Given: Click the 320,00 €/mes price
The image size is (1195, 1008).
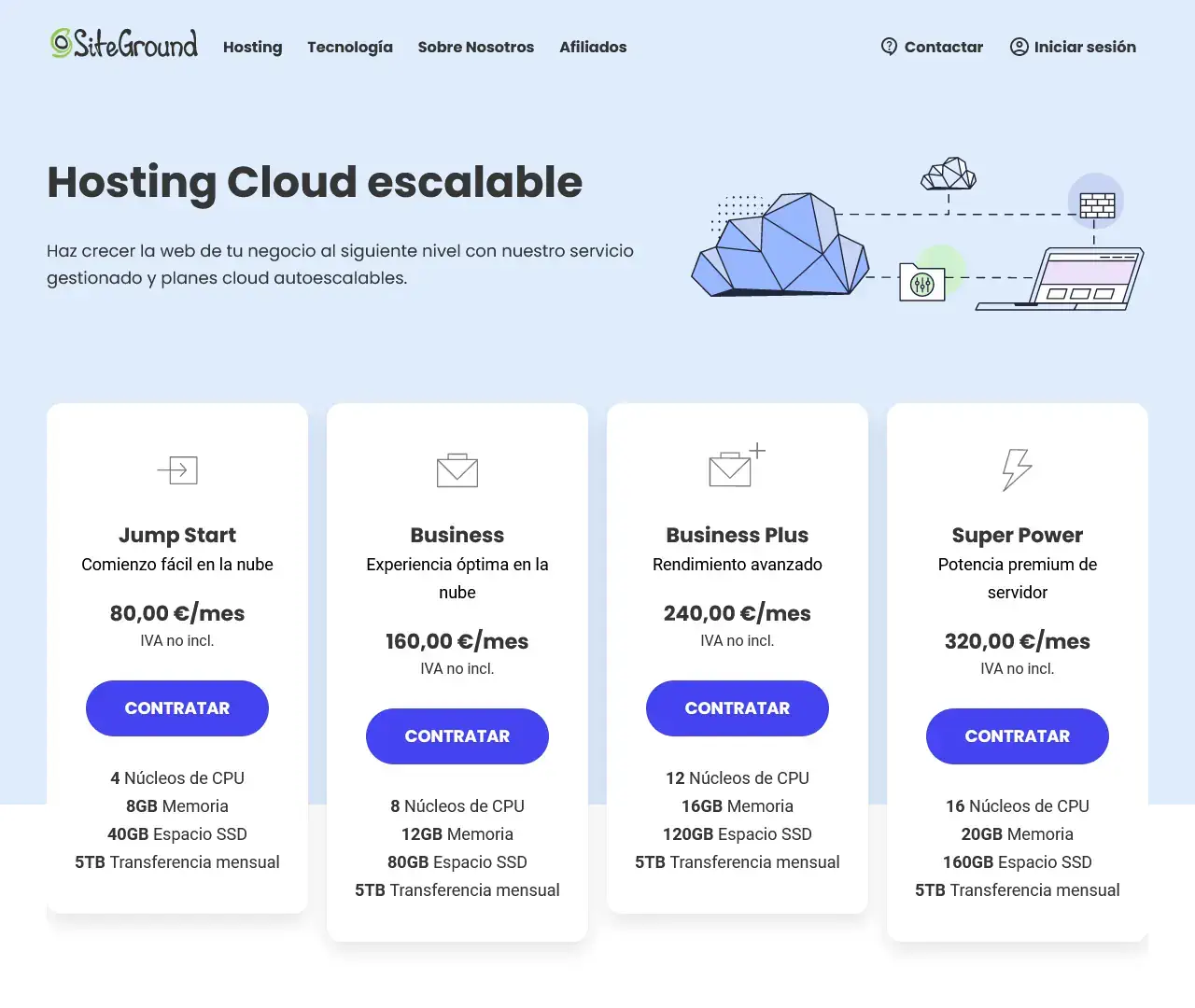Looking at the screenshot, I should pyautogui.click(x=1018, y=641).
